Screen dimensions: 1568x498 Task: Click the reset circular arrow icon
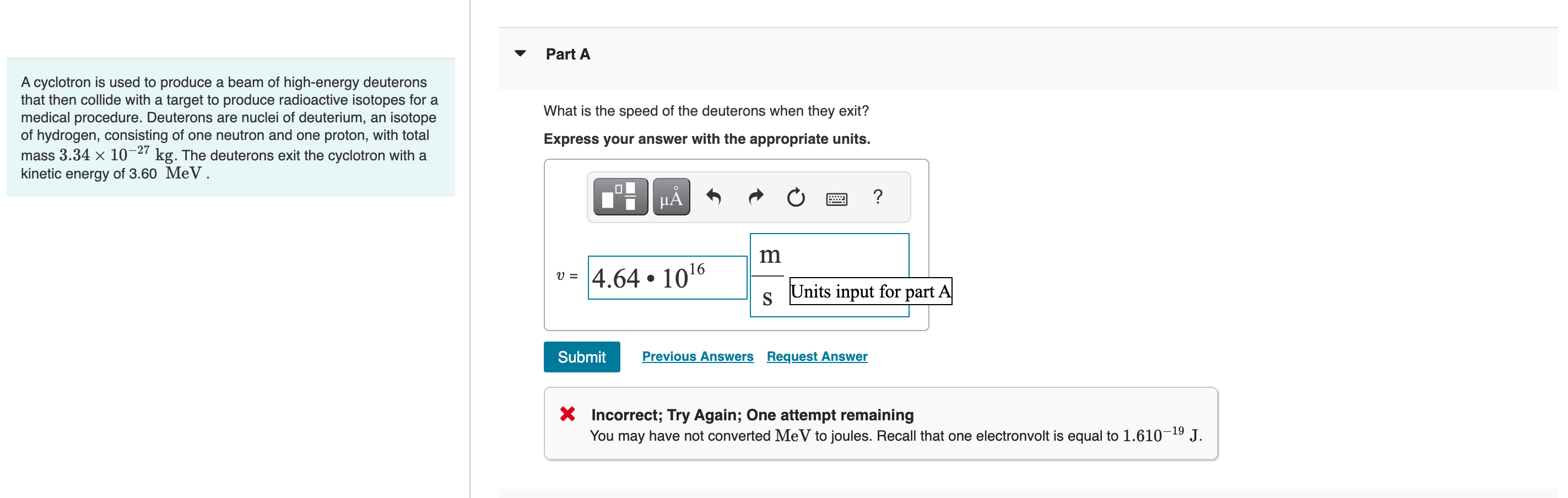point(796,197)
